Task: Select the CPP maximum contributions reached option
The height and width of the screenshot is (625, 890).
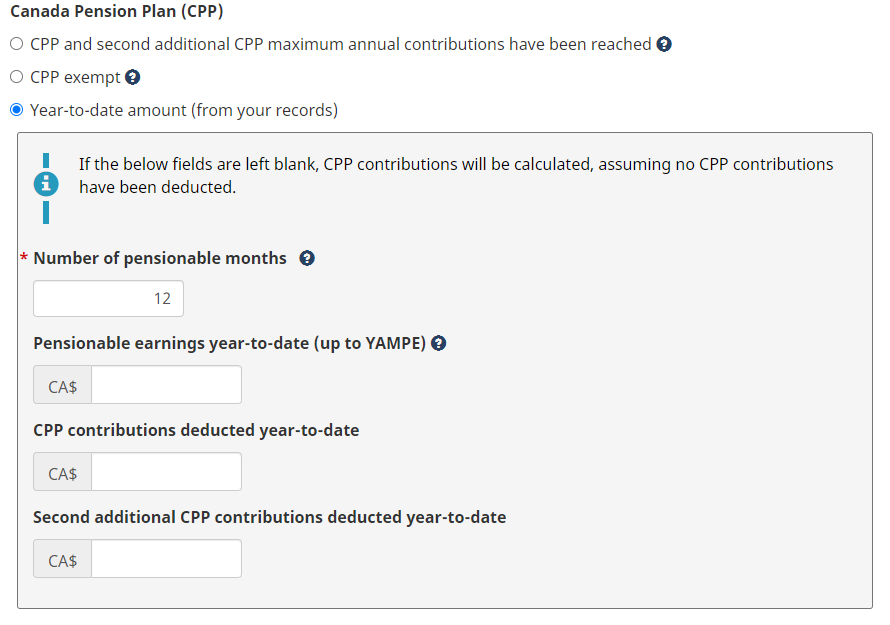Action: point(16,44)
